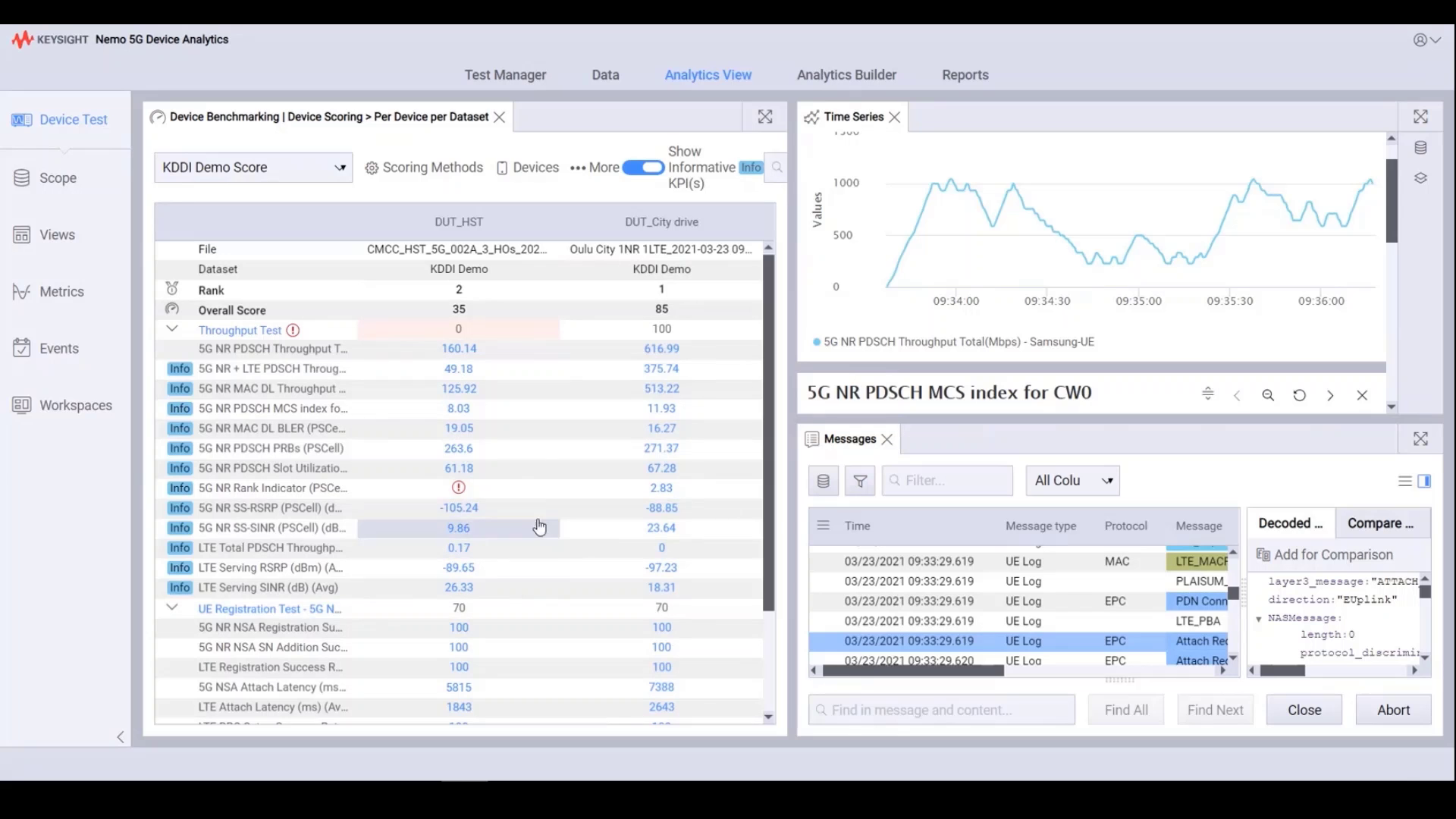Image resolution: width=1456 pixels, height=819 pixels.
Task: Switch to the Analytics Builder tab
Action: [846, 74]
